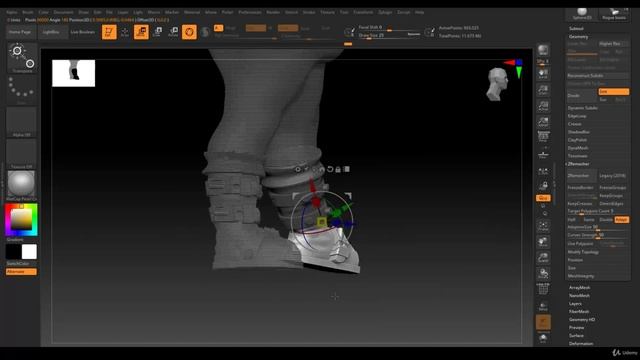Click the AAHalf icon
Image resolution: width=640 pixels, height=360 pixels.
543,122
